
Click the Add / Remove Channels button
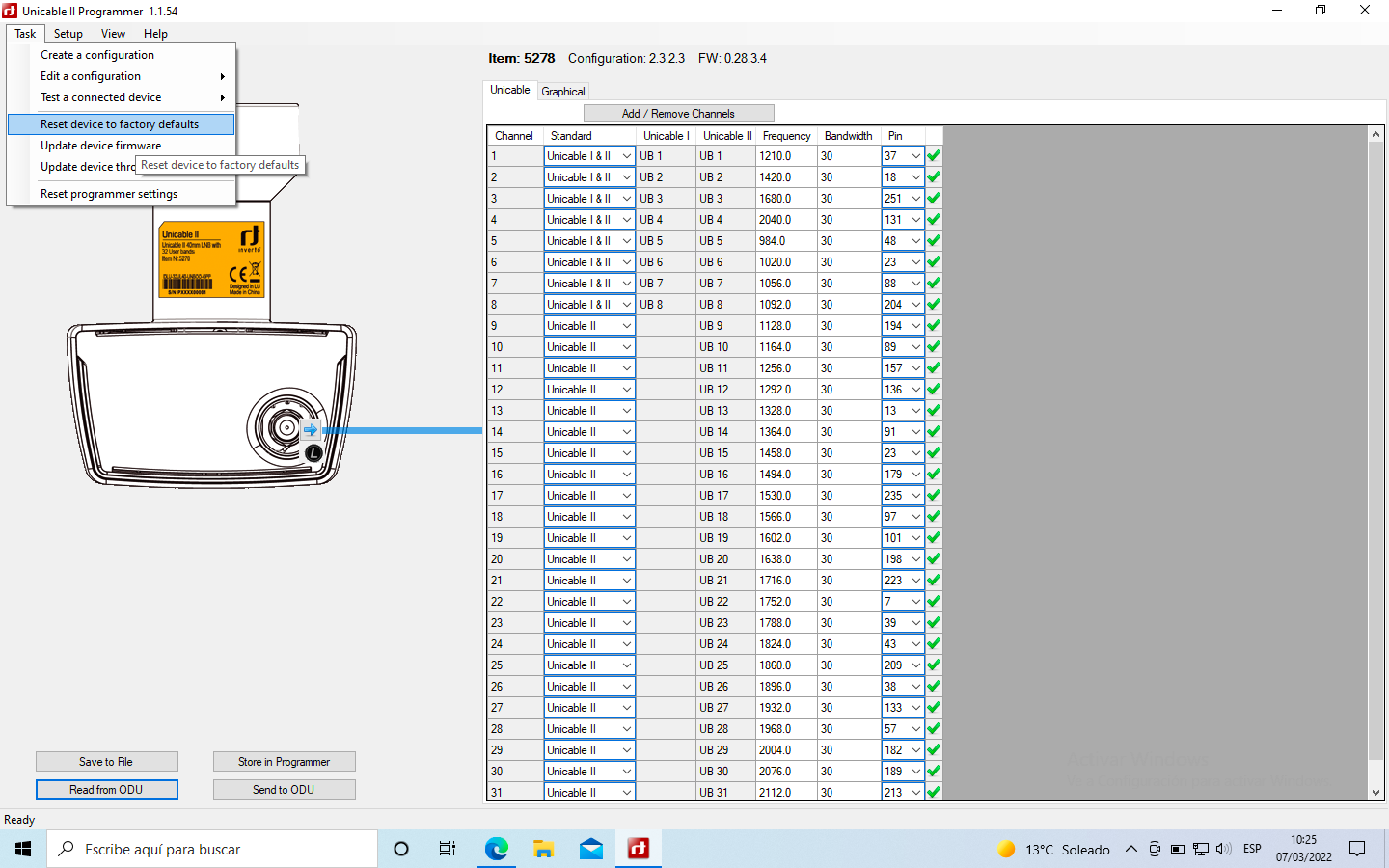coord(678,114)
